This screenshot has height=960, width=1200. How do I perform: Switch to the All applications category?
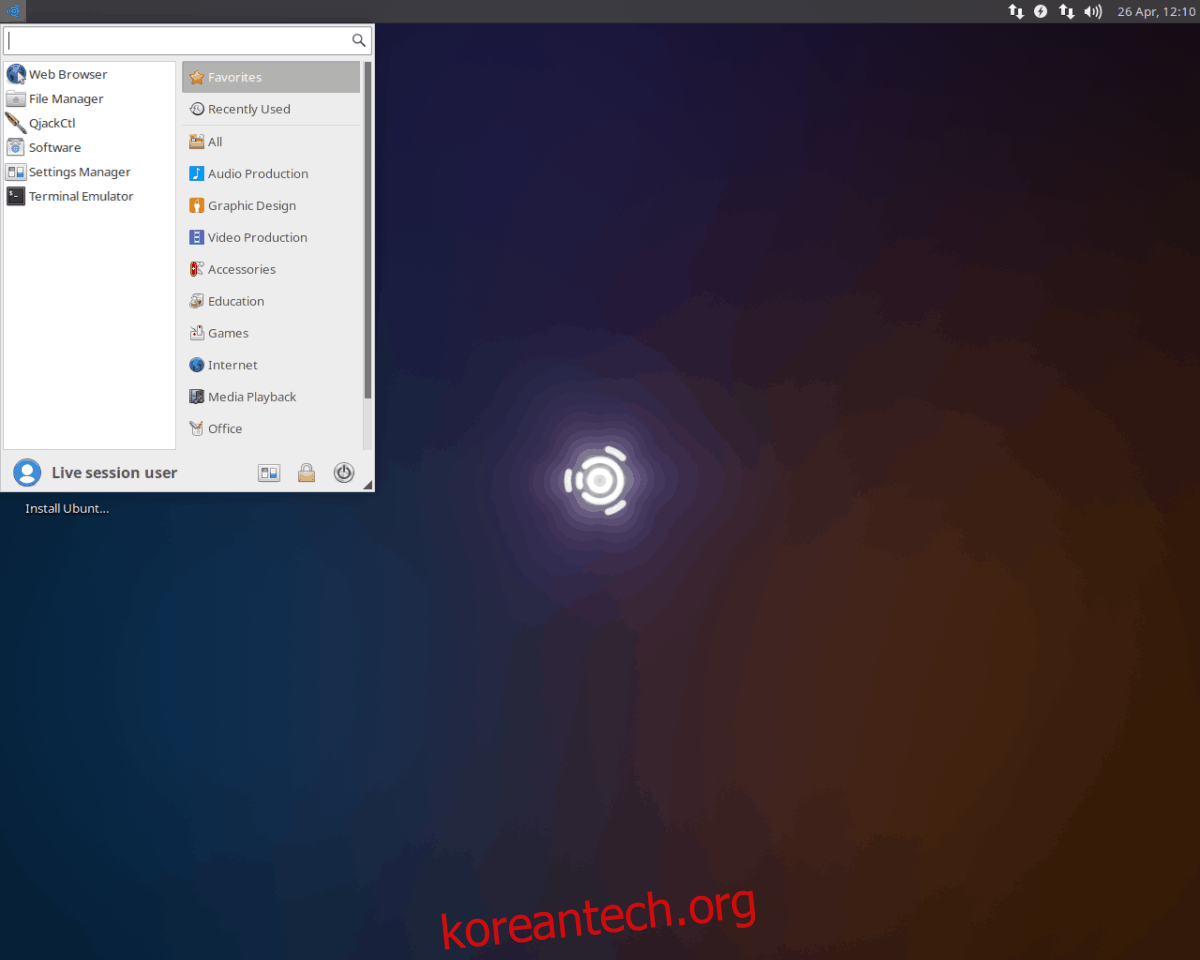214,142
